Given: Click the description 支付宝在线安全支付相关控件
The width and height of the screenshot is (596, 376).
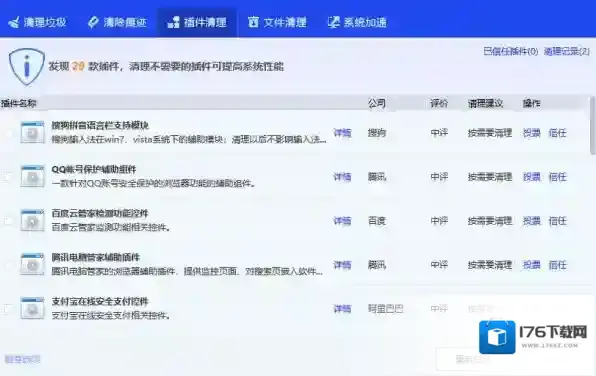Looking at the screenshot, I should click(x=111, y=315).
